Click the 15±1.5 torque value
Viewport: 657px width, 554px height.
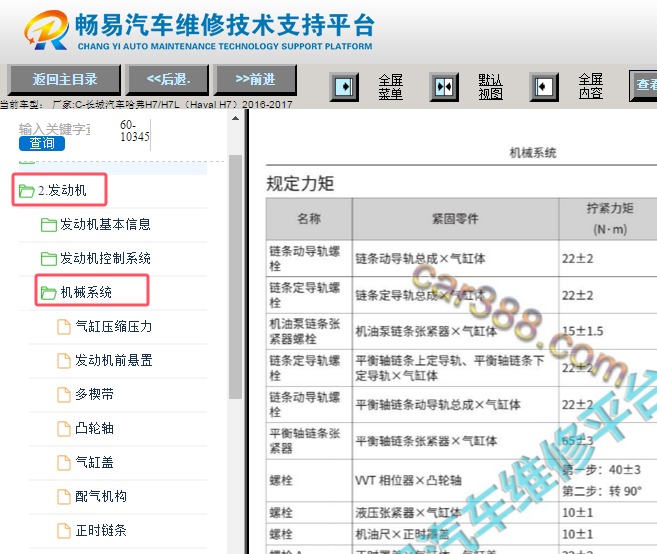tap(582, 331)
